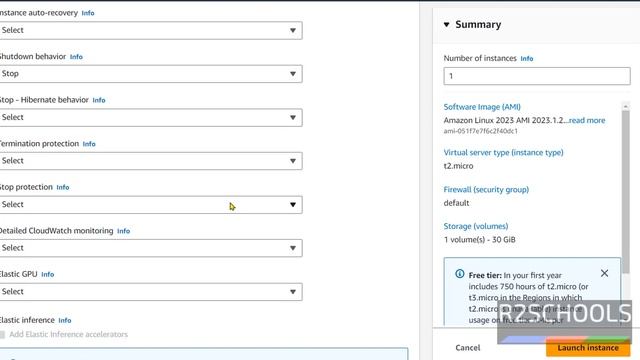Viewport: 640px width, 360px height.
Task: Open the Stop protection dropdown arrow
Action: coord(293,204)
